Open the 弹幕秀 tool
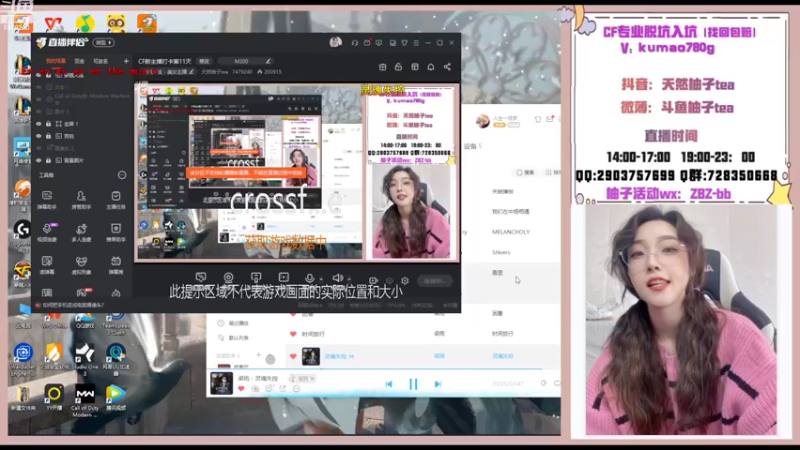The width and height of the screenshot is (800, 450). click(116, 264)
